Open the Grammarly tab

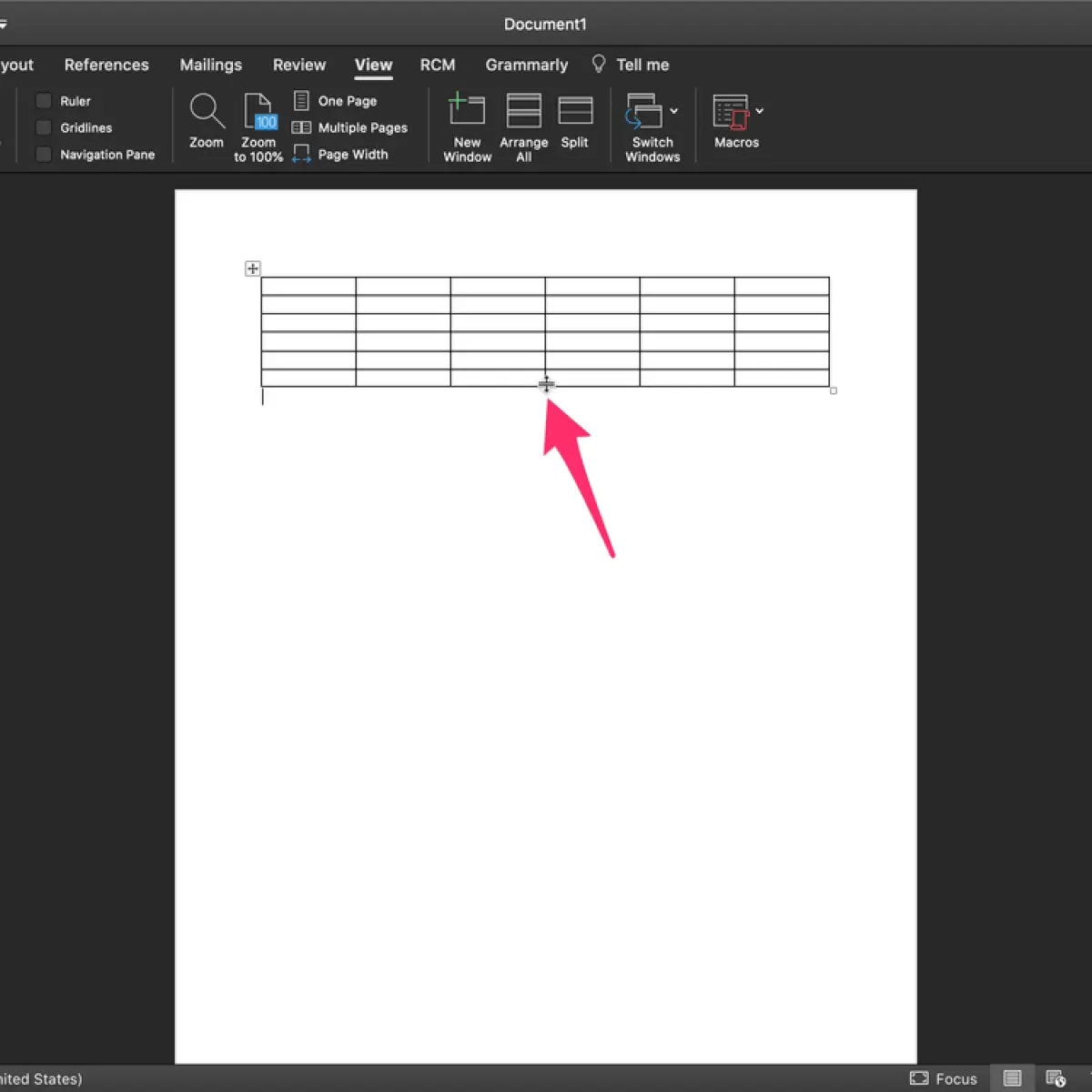tap(527, 65)
